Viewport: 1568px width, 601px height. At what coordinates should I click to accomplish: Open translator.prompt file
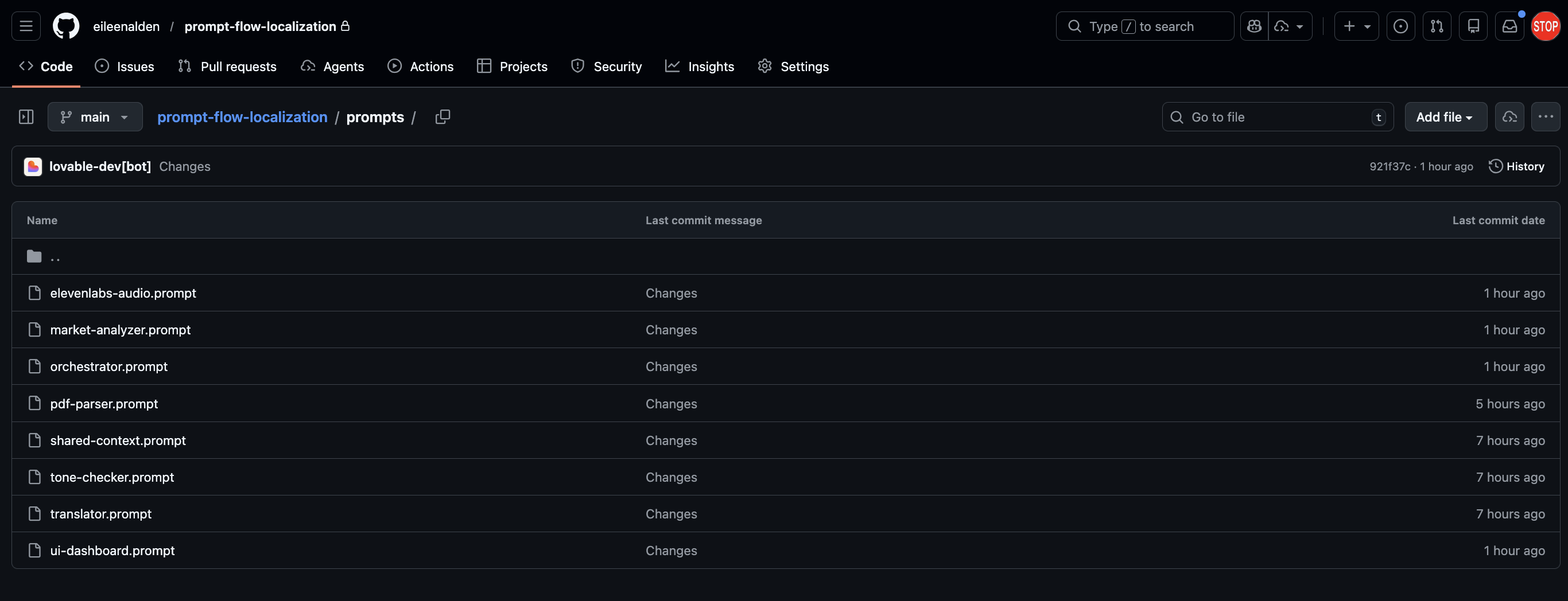(100, 513)
